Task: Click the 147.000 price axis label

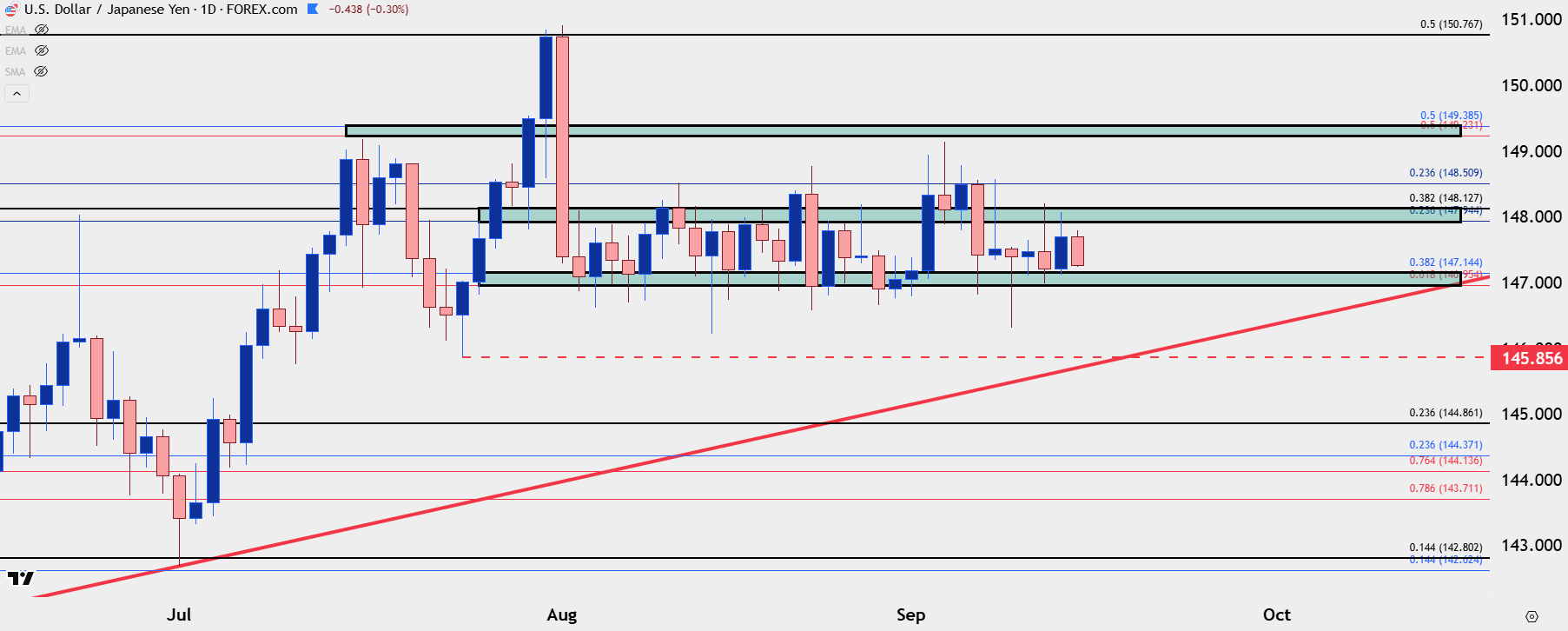Action: 1531,282
